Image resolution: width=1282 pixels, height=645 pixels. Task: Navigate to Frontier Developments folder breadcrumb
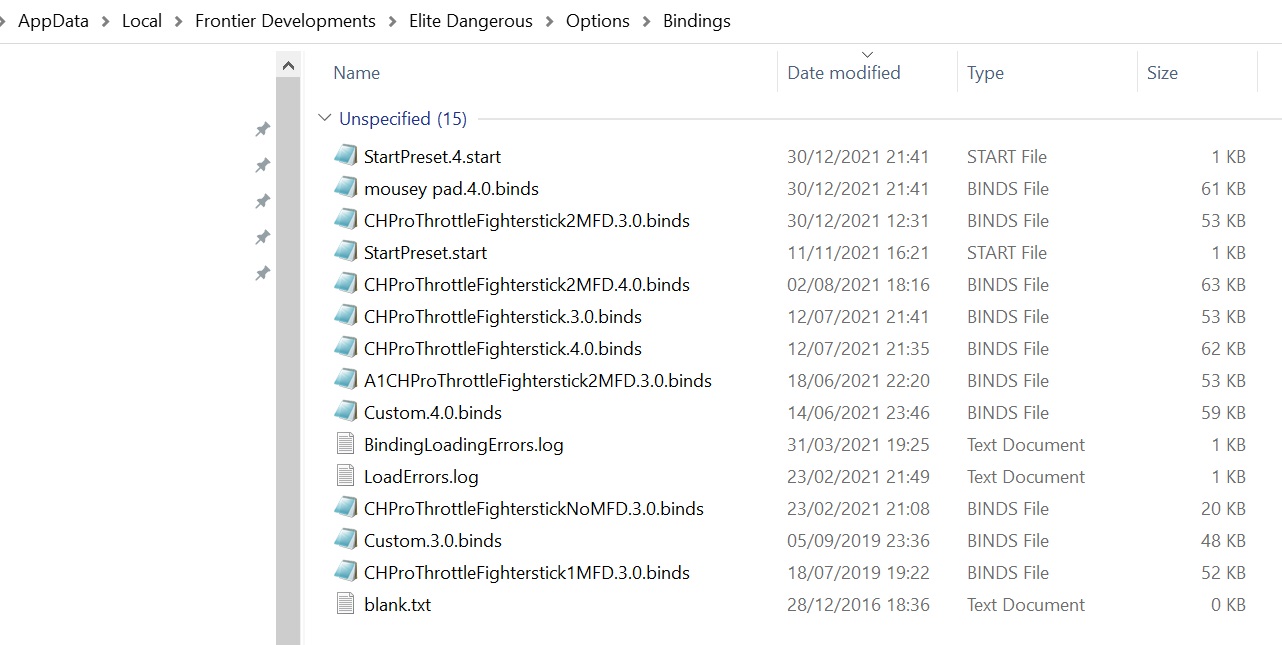click(285, 21)
